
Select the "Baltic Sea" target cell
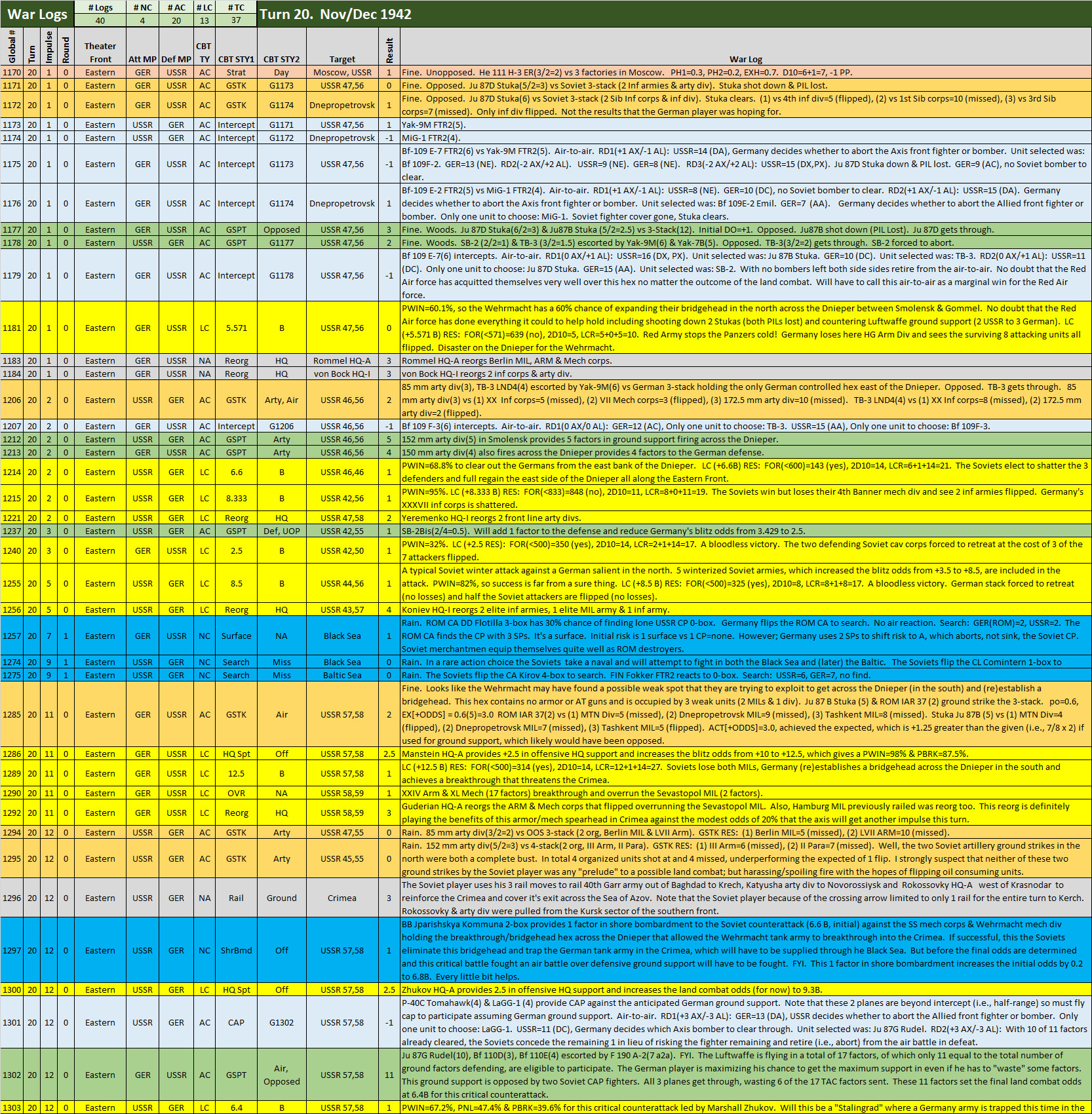(342, 675)
